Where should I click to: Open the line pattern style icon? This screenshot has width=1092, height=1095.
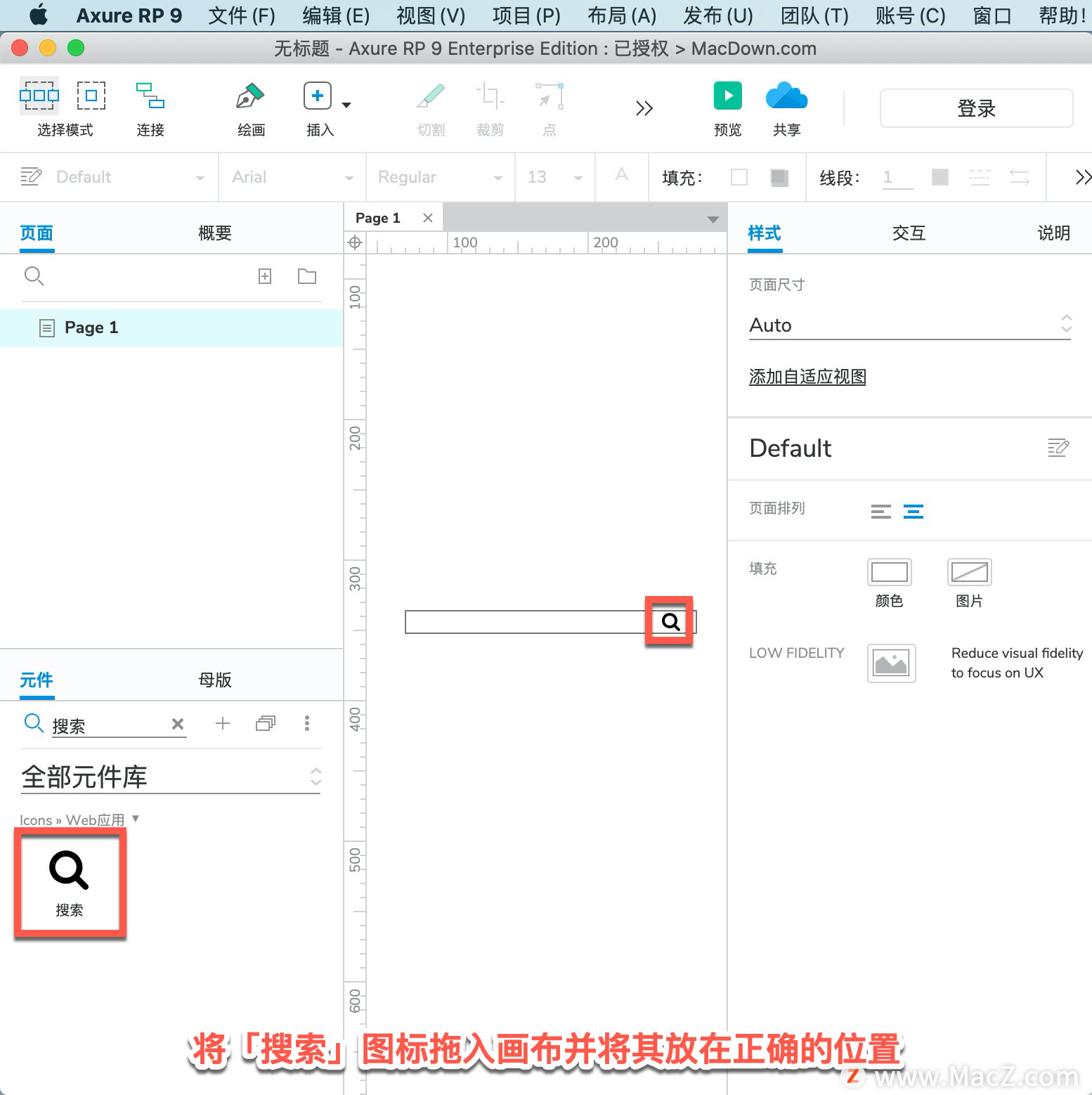pos(980,177)
